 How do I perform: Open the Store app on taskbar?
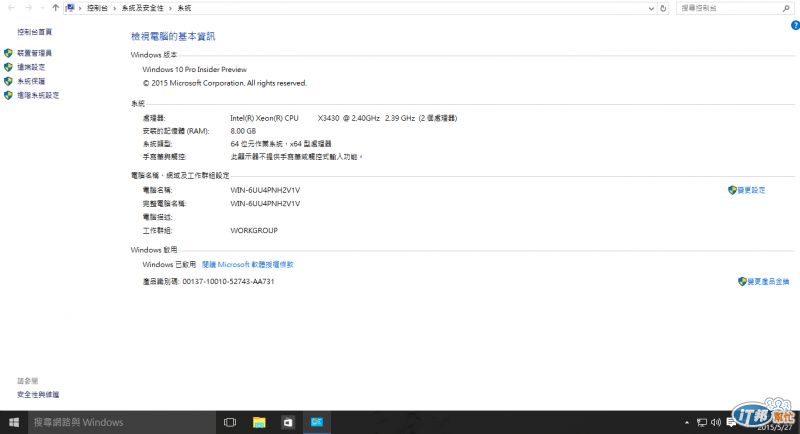288,422
